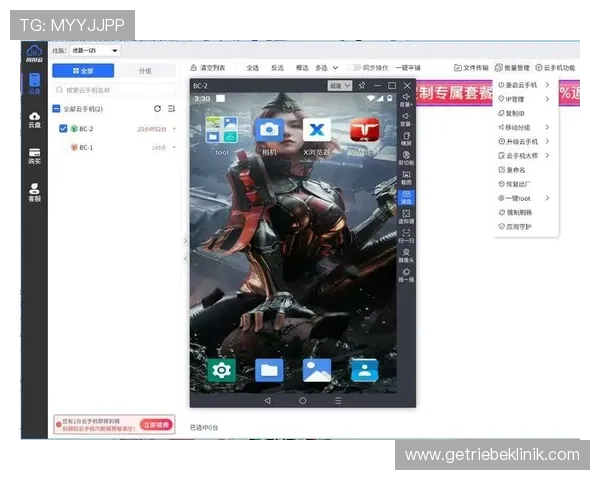Click 全选 select all button
The width and height of the screenshot is (600, 480).
pyautogui.click(x=253, y=68)
